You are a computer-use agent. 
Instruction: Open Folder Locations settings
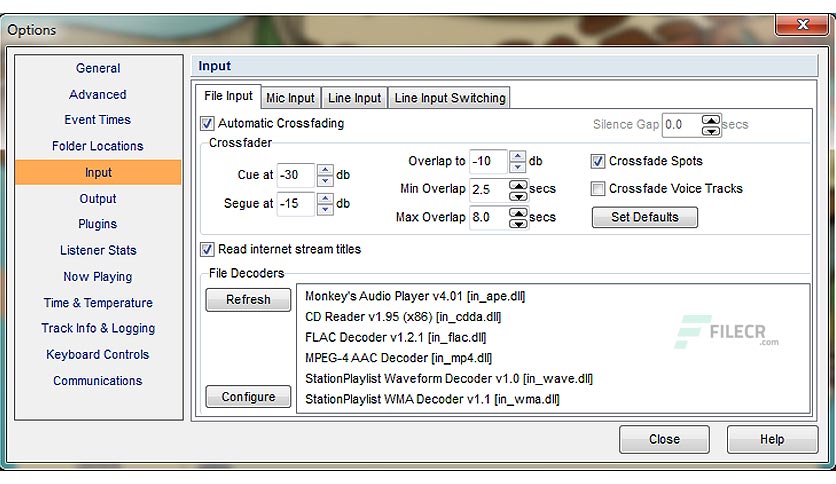point(98,146)
